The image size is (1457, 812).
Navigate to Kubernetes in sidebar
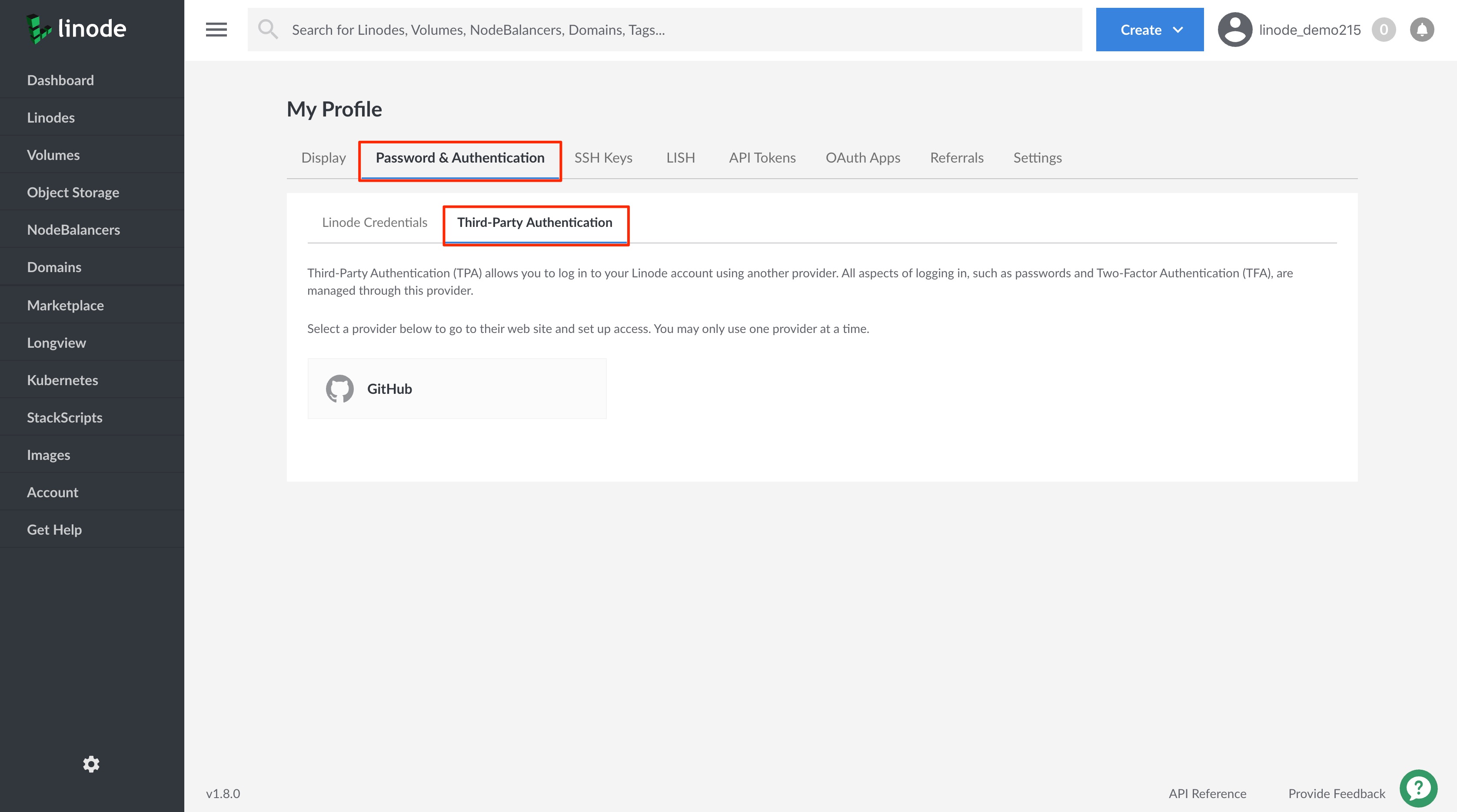(x=62, y=380)
